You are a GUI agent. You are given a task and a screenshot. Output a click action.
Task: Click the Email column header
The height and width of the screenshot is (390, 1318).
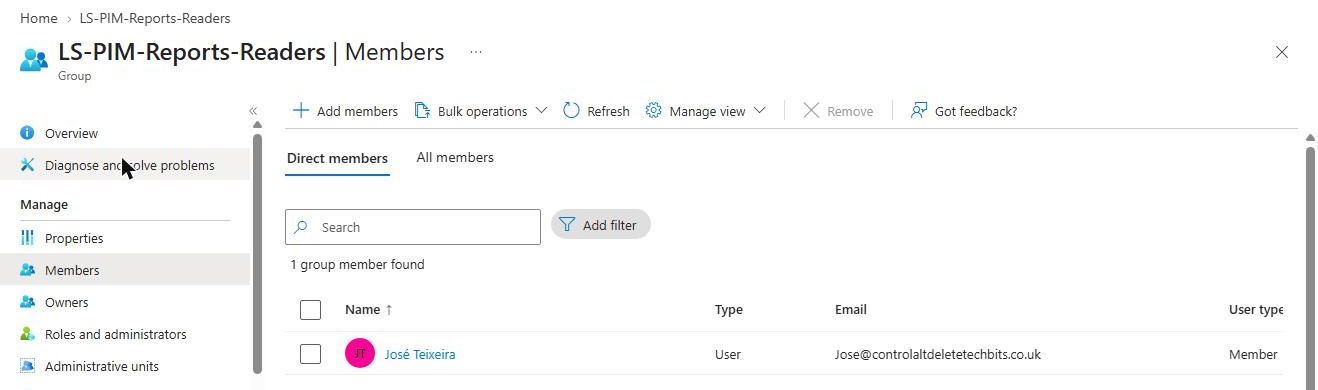tap(851, 310)
